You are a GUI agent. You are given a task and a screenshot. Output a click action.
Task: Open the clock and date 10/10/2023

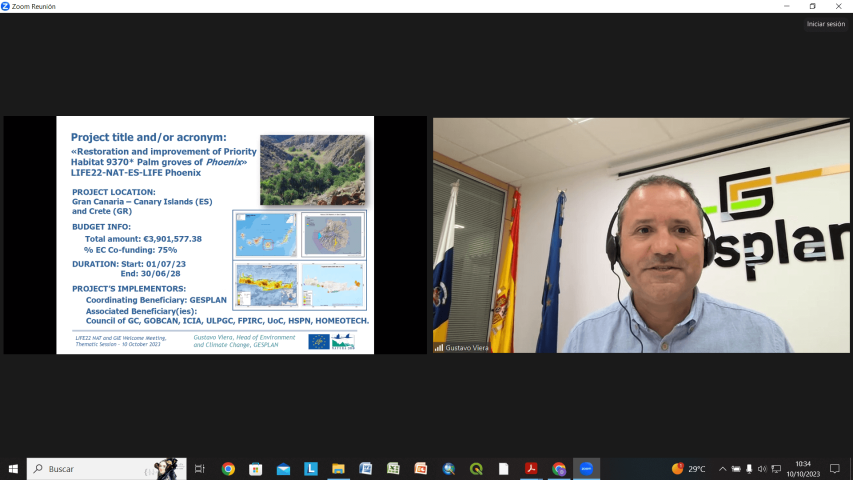coord(803,469)
